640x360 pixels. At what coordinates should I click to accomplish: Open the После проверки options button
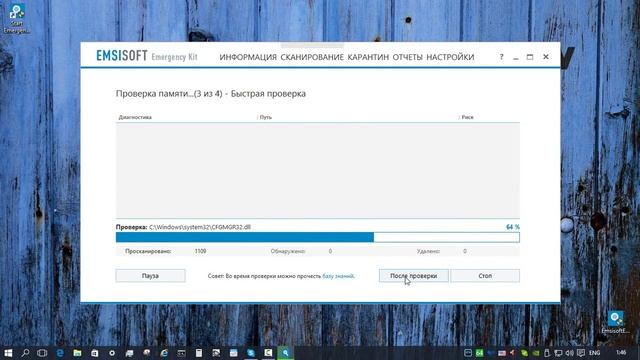[x=413, y=276]
